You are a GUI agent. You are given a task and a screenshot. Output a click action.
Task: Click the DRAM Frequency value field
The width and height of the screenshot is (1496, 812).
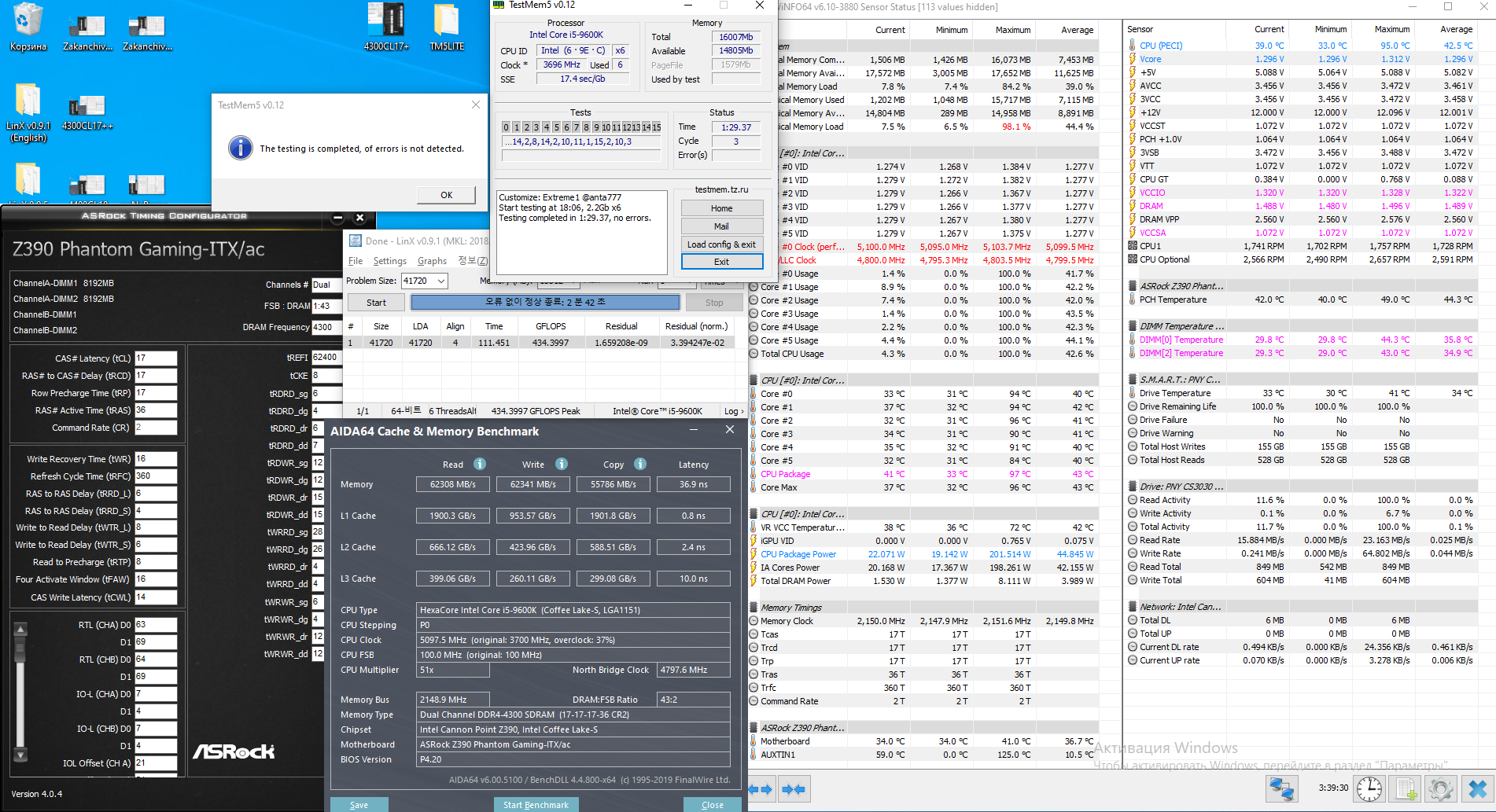326,327
